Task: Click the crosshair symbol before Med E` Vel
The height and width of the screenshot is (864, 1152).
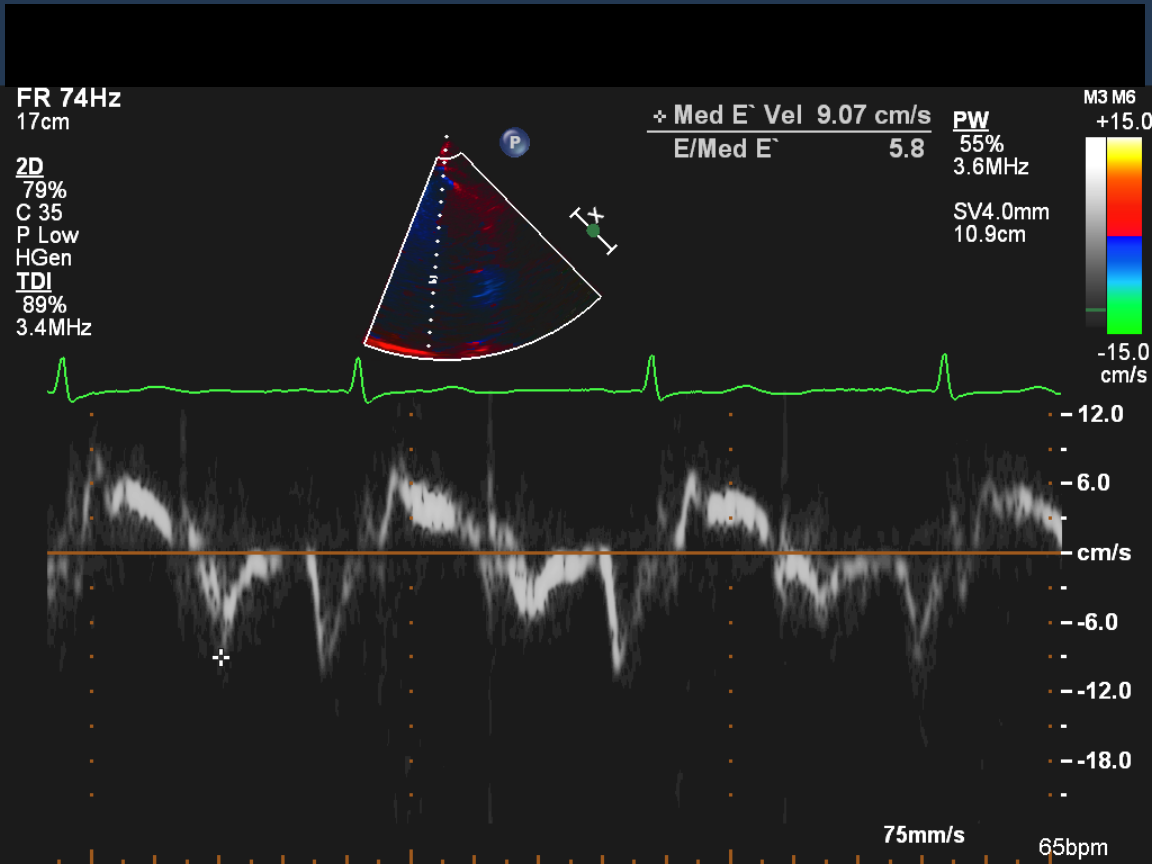Action: pyautogui.click(x=660, y=116)
